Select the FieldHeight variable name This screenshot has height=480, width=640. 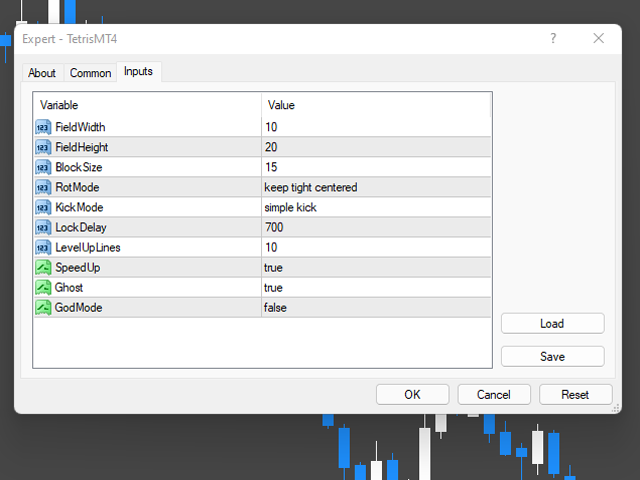pos(82,147)
